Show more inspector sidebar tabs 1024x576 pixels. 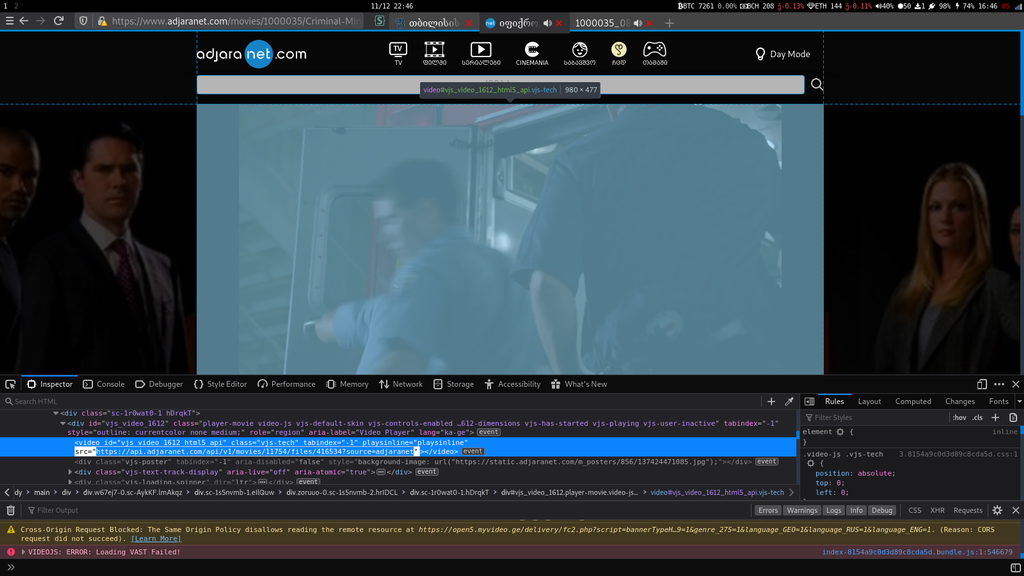click(1019, 401)
